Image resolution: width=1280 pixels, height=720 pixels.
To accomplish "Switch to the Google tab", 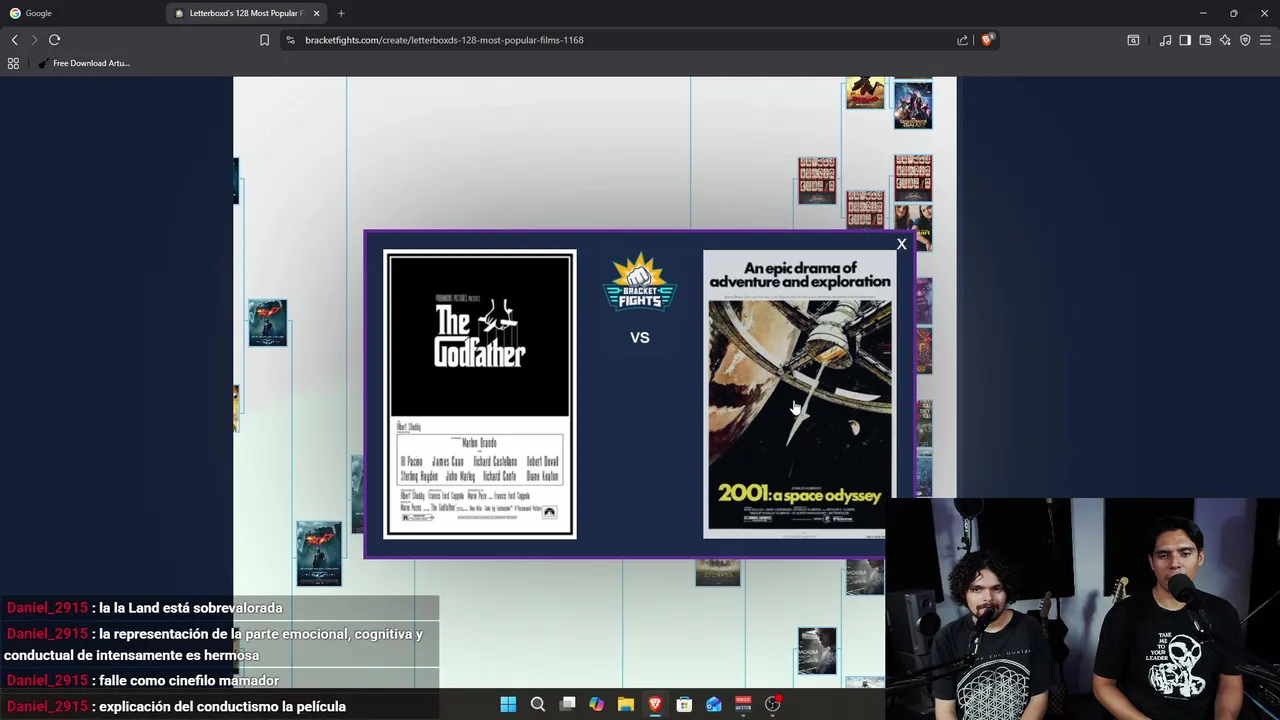I will coord(80,13).
